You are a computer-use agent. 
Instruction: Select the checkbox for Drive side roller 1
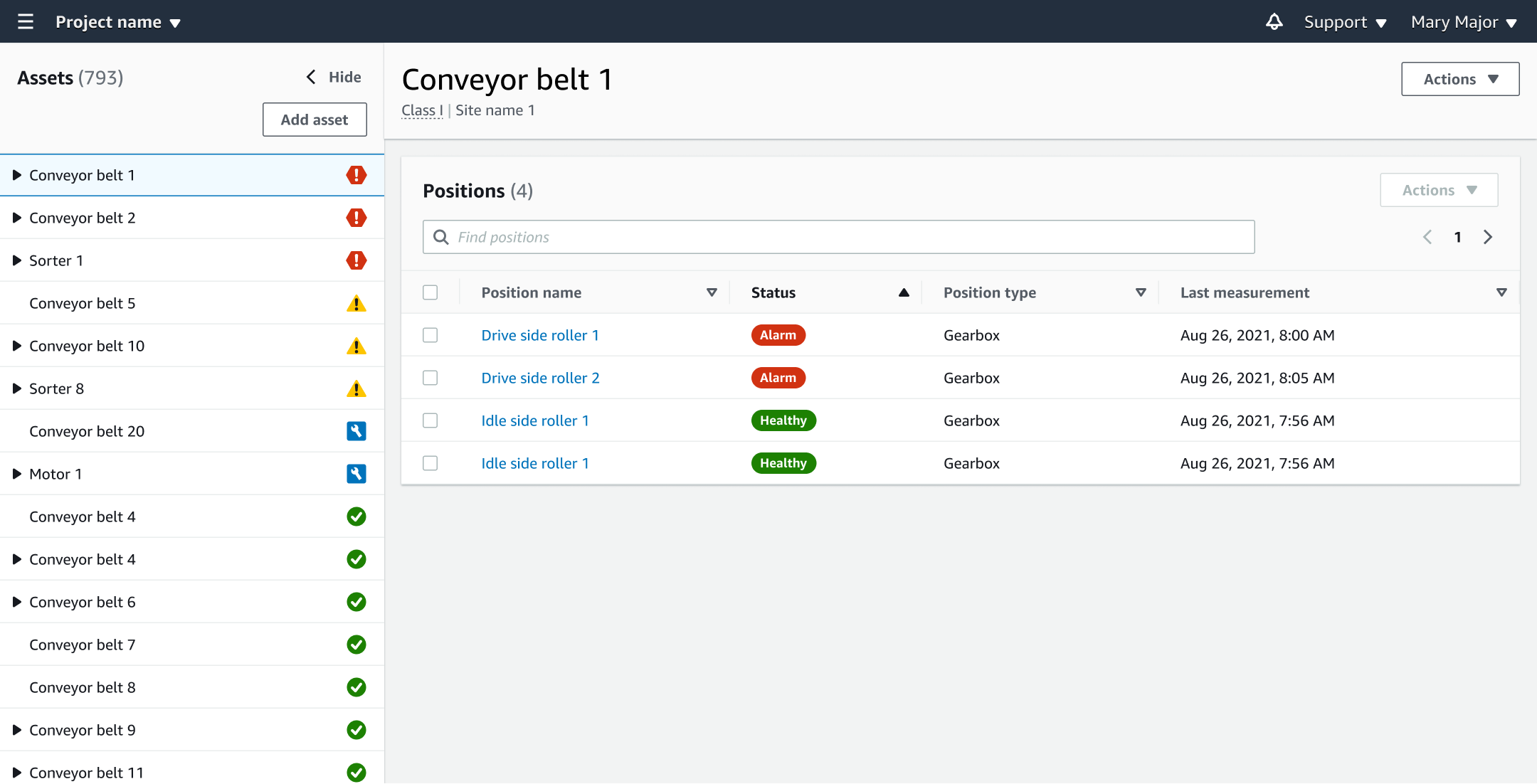[x=430, y=335]
